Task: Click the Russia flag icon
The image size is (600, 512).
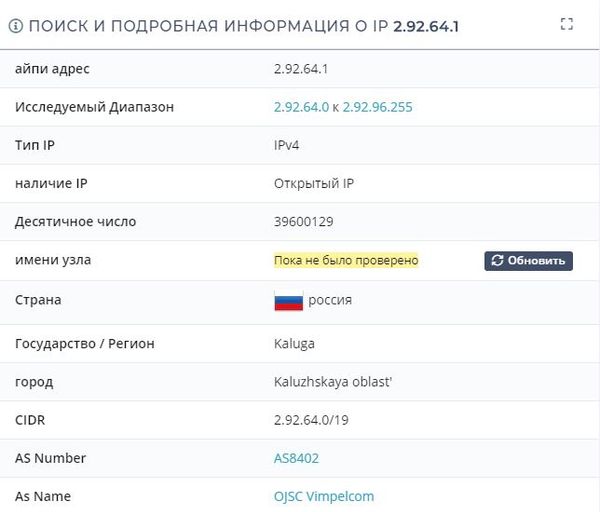Action: (x=289, y=301)
